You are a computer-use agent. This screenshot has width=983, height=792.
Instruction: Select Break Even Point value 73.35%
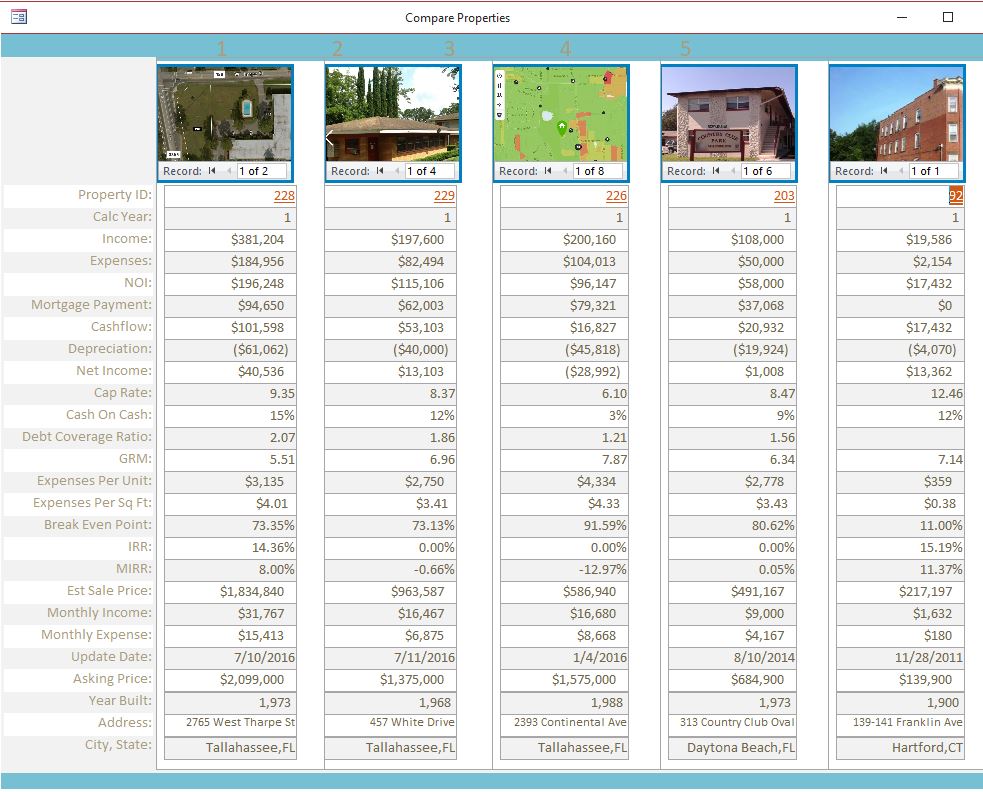click(230, 525)
